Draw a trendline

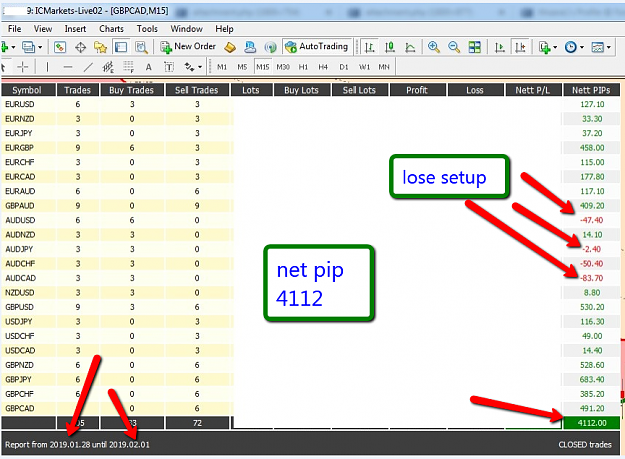click(x=88, y=67)
